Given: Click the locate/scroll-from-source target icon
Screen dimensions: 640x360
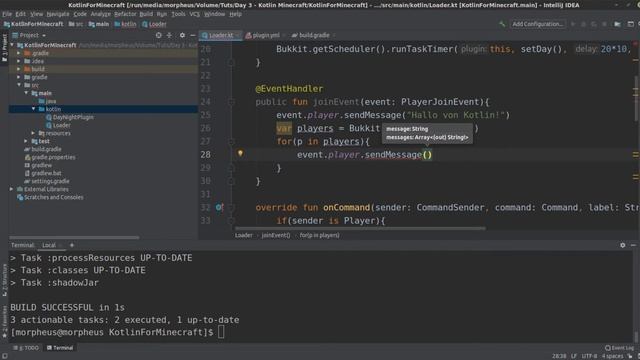Looking at the screenshot, I should [158, 36].
